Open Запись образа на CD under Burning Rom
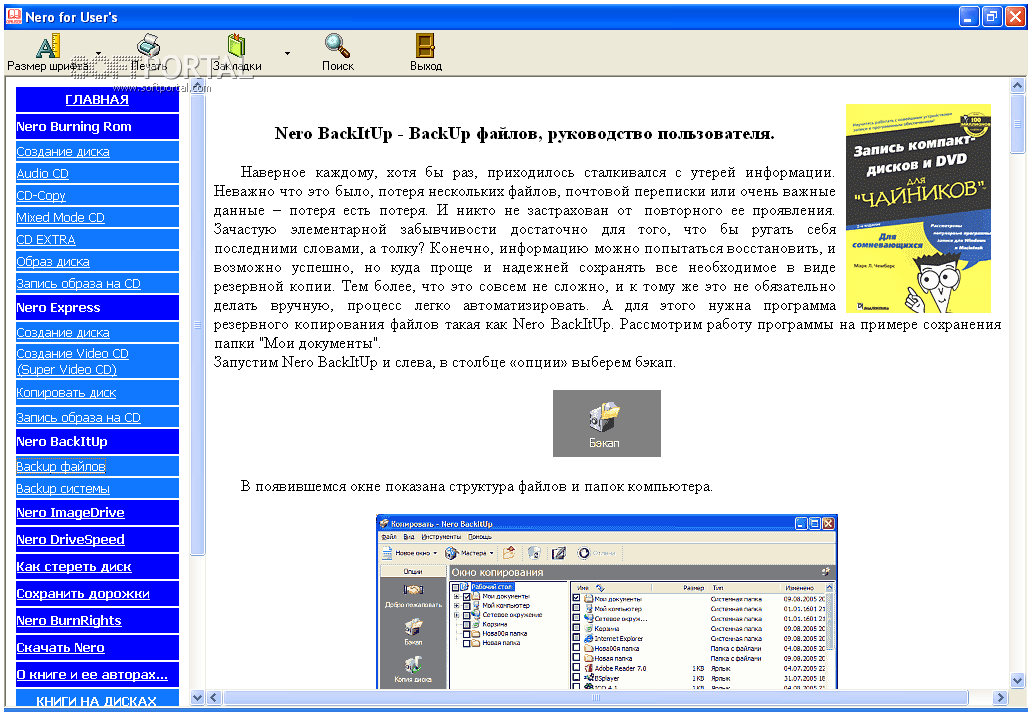 click(78, 284)
